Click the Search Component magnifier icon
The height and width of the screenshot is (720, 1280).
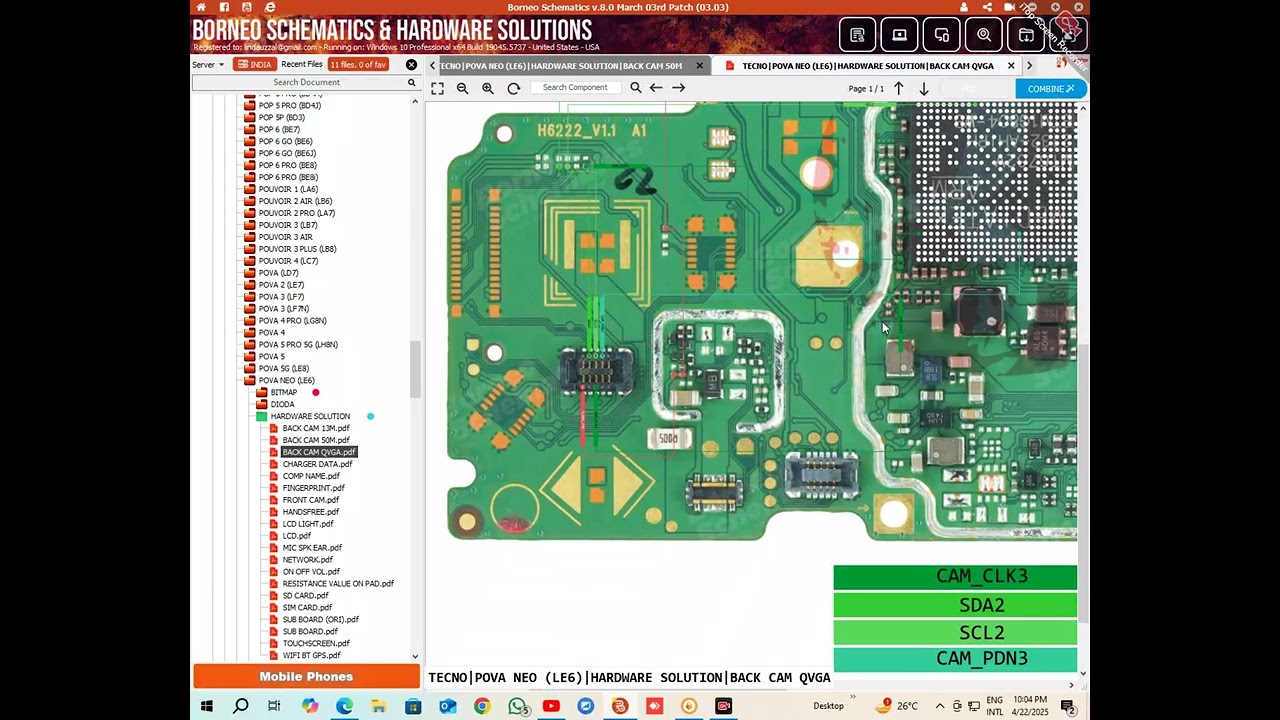(x=636, y=88)
